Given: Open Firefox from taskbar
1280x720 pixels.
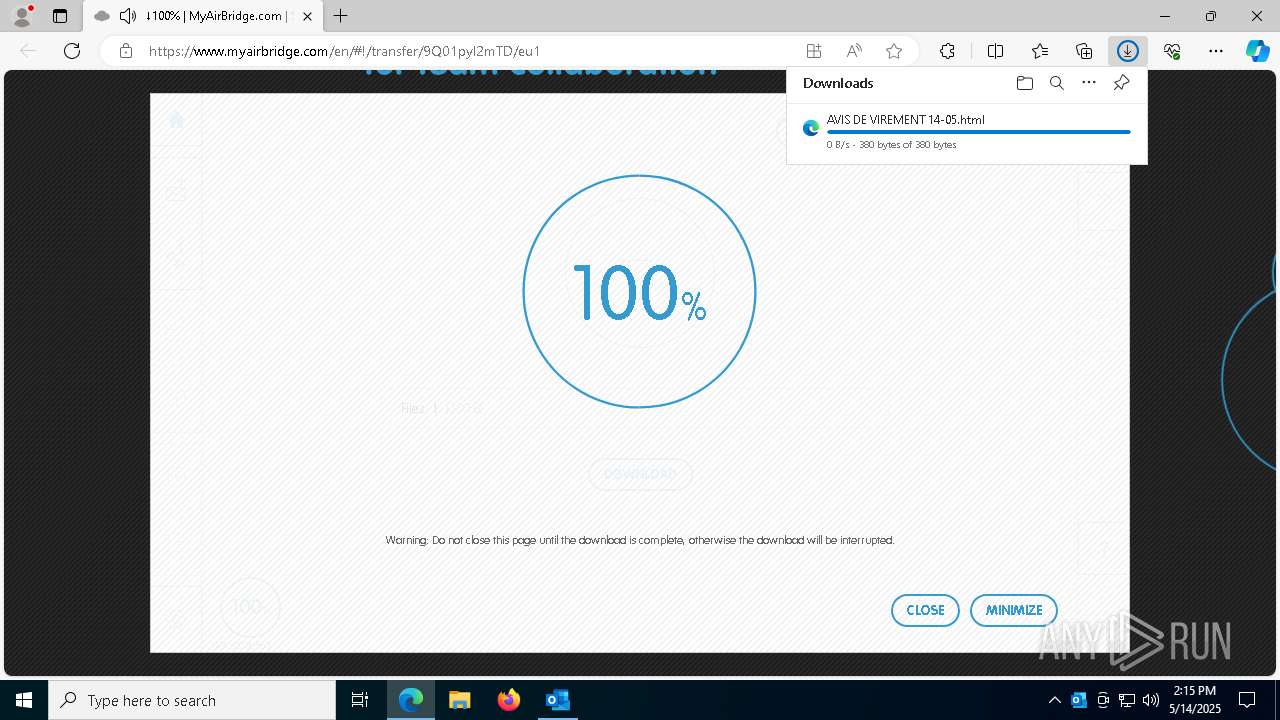Looking at the screenshot, I should (508, 700).
